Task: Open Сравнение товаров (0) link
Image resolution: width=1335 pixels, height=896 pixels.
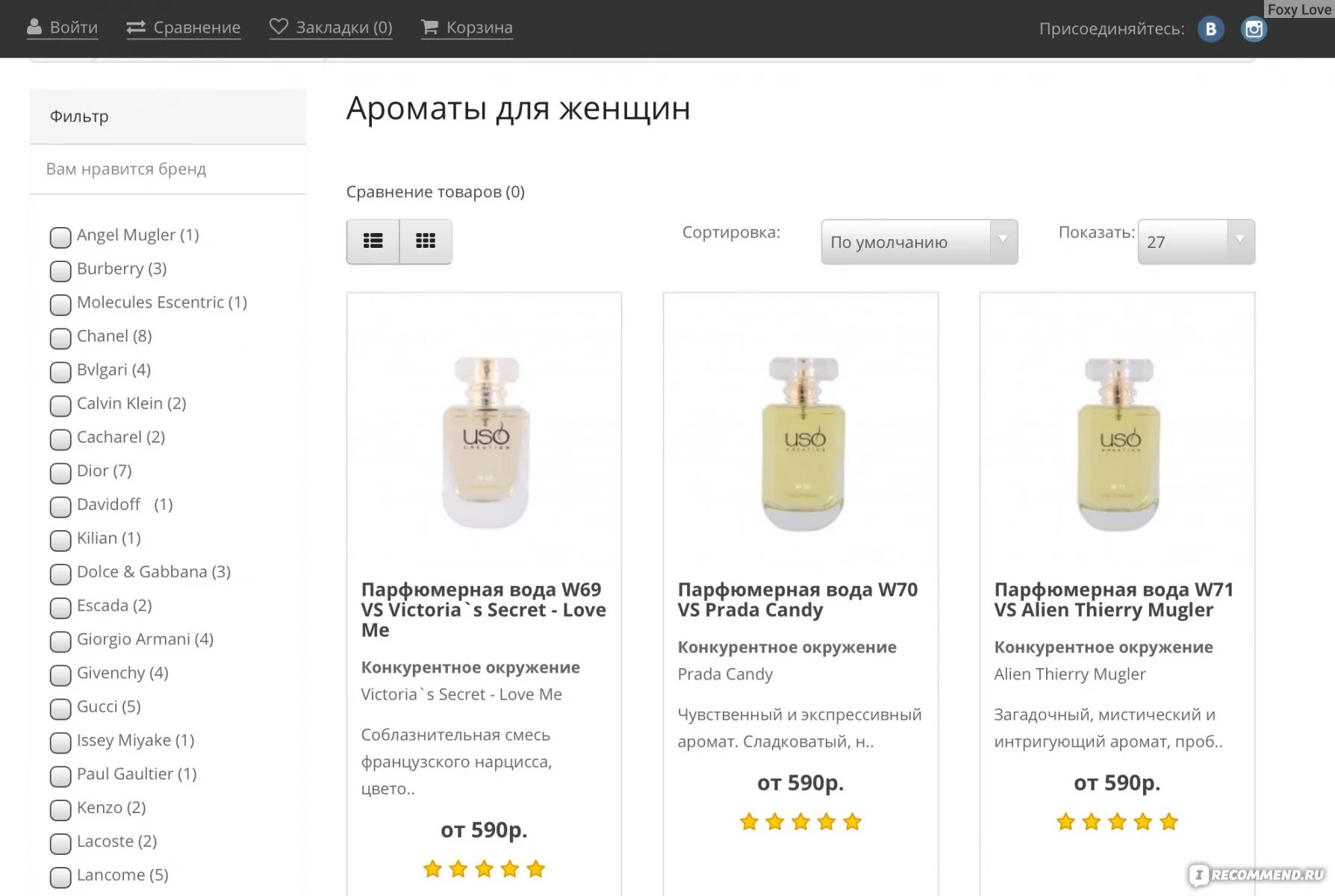Action: point(435,192)
